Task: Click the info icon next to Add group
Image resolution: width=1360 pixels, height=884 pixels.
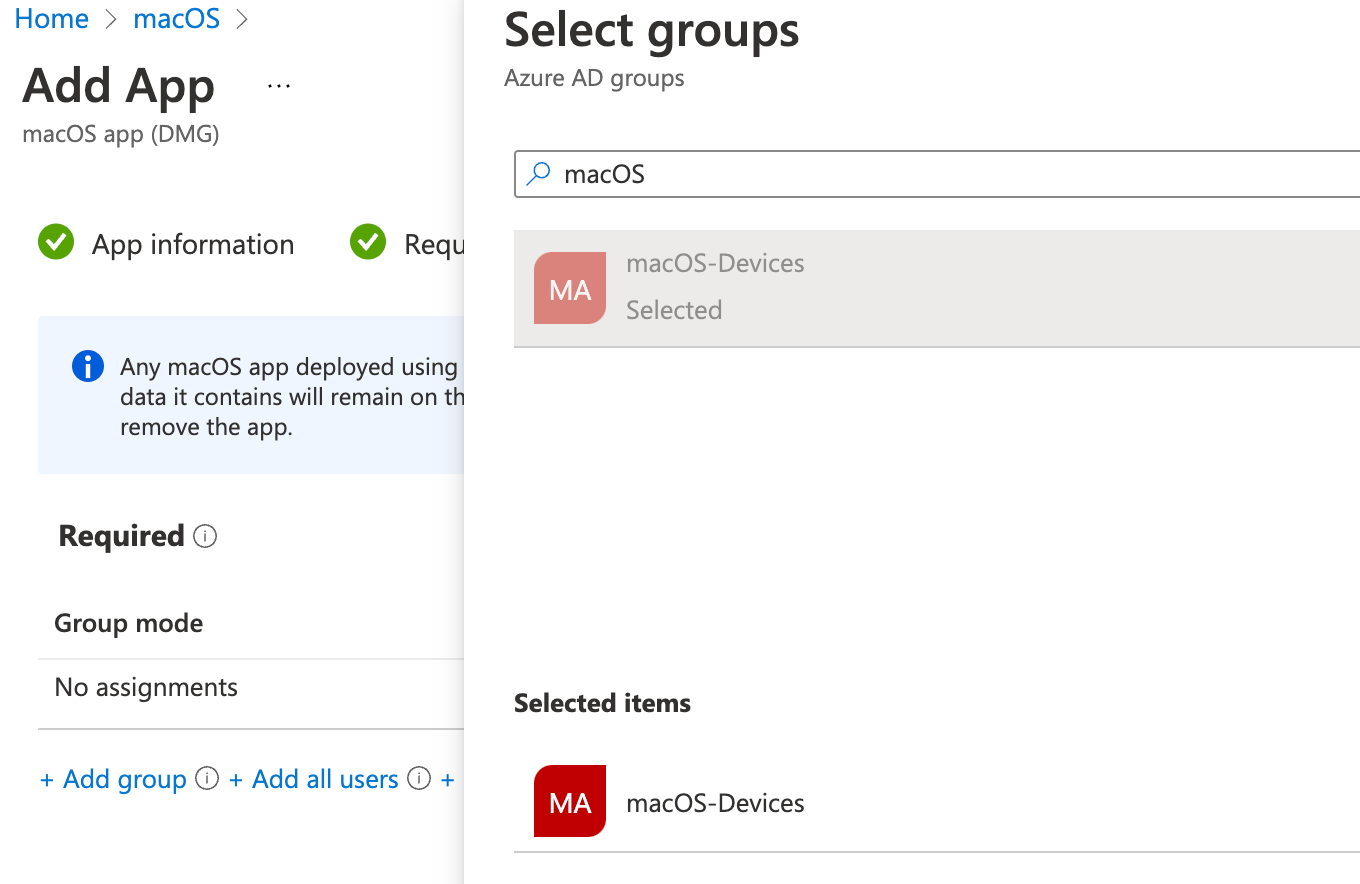Action: coord(206,778)
